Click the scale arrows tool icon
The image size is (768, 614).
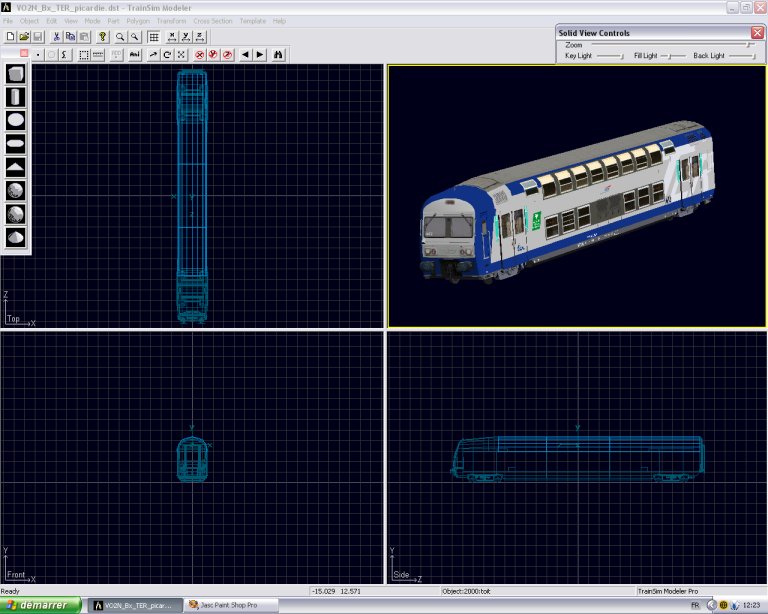tap(181, 55)
